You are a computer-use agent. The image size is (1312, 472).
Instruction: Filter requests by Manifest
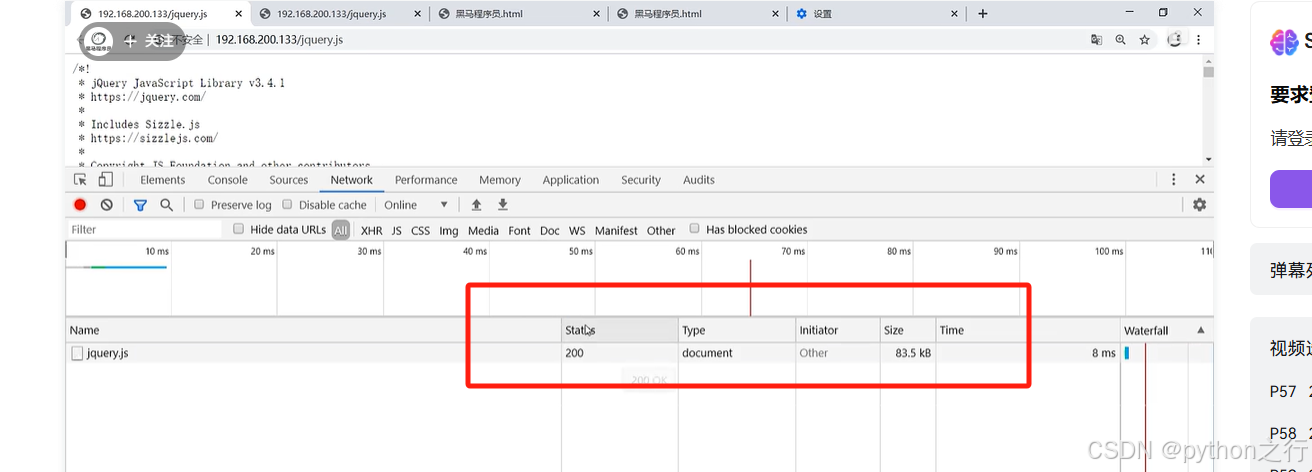coord(616,230)
